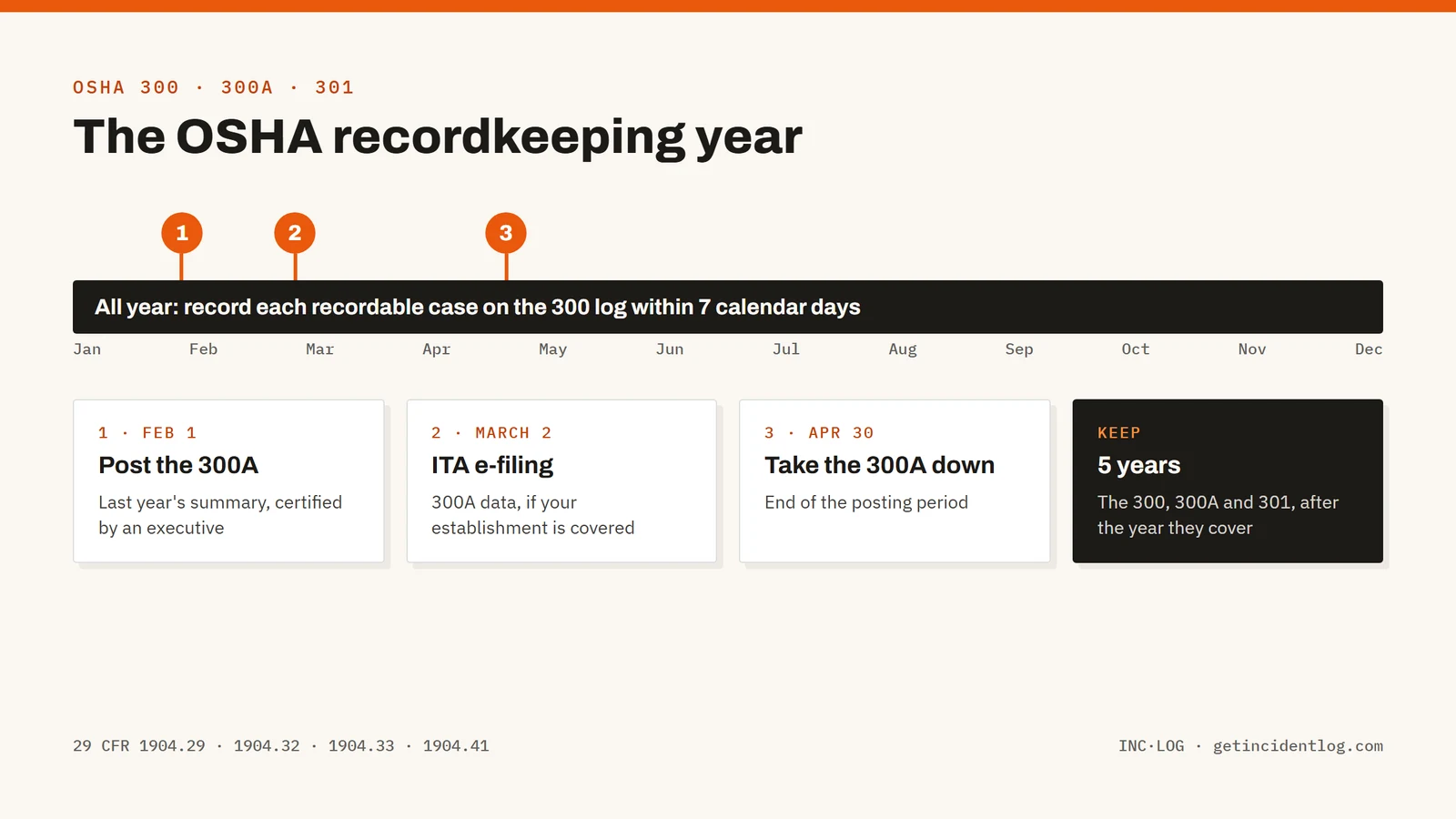This screenshot has width=1456, height=819.
Task: Click the 'Jan' month label
Action: coord(87,349)
